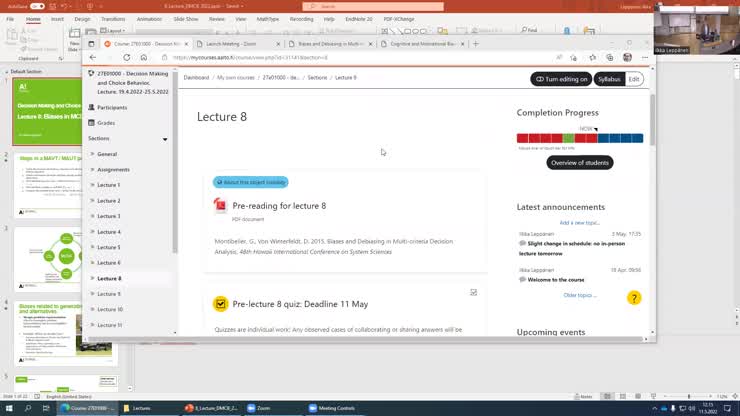Click the browser home icon
Viewport: 740px width, 416px height.
point(144,57)
